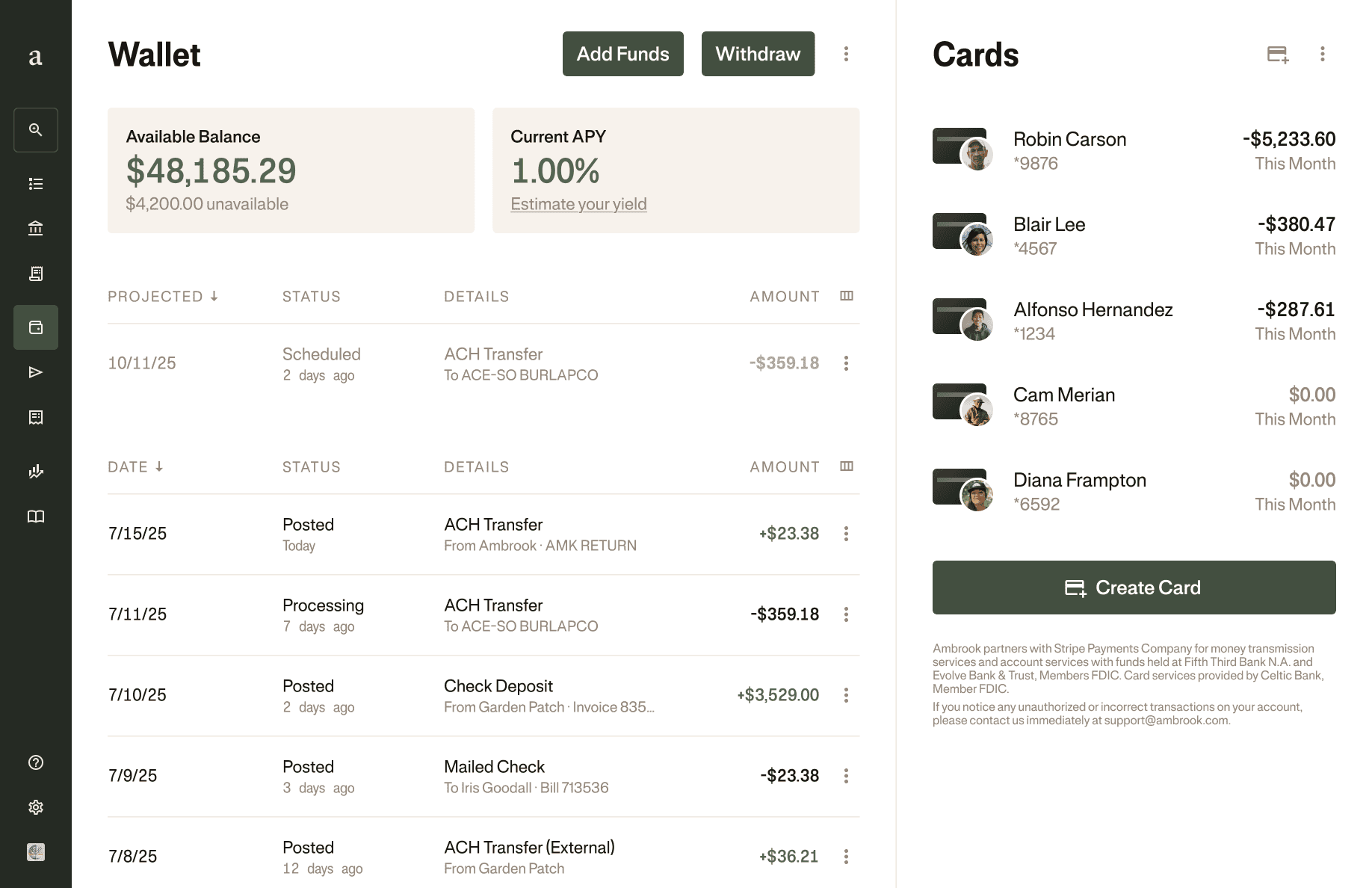Screen dimensions: 1372x888
Task: Open settings with the gear icon
Action: tap(35, 807)
